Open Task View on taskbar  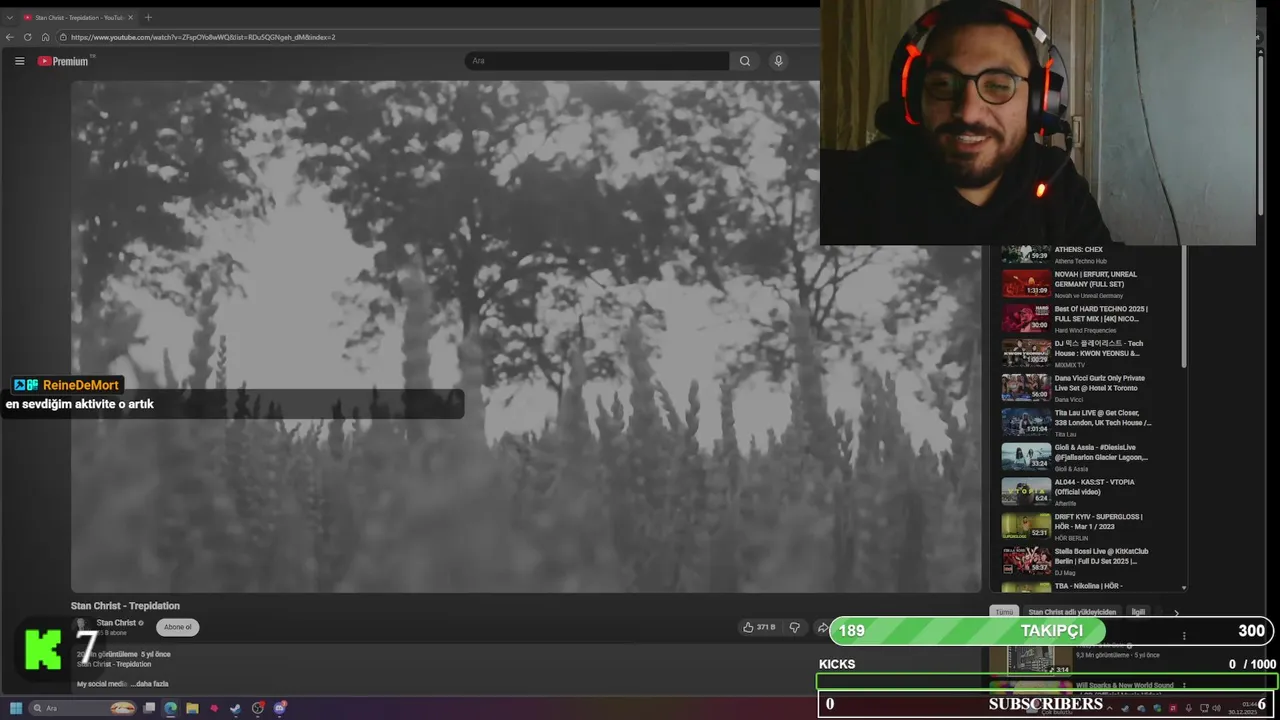149,708
